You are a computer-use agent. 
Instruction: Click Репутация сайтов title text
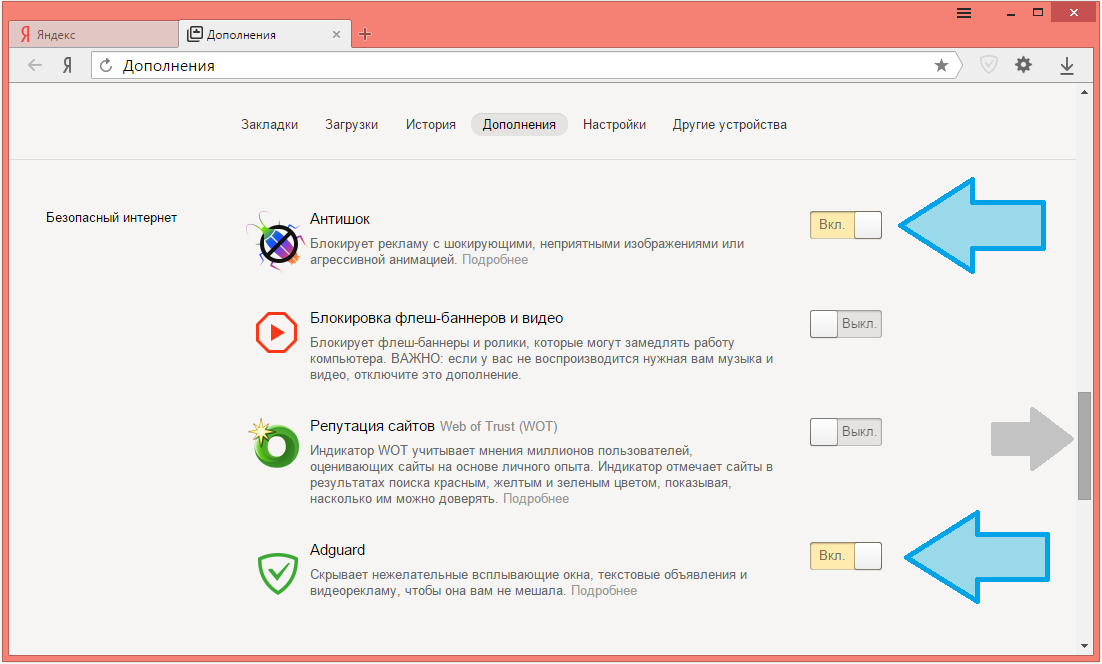(372, 427)
